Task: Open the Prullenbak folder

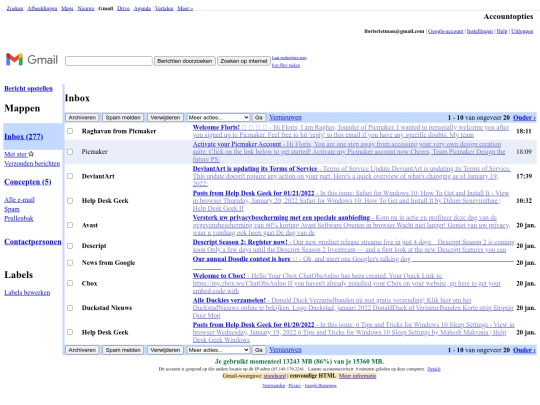Action: [x=19, y=218]
